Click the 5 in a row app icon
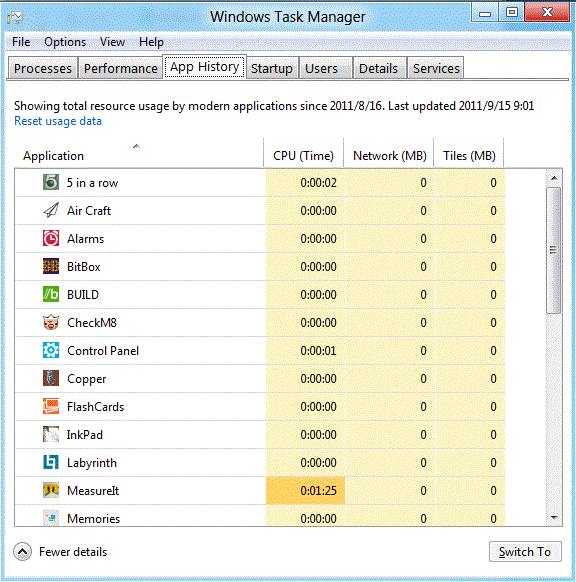The image size is (576, 582). (x=51, y=182)
